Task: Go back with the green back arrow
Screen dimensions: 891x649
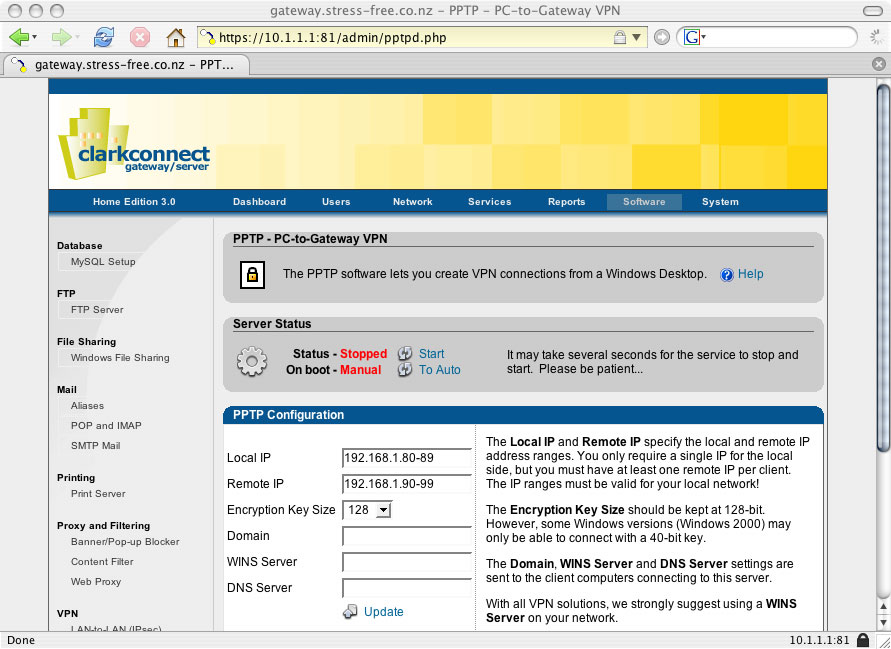Action: pyautogui.click(x=19, y=38)
